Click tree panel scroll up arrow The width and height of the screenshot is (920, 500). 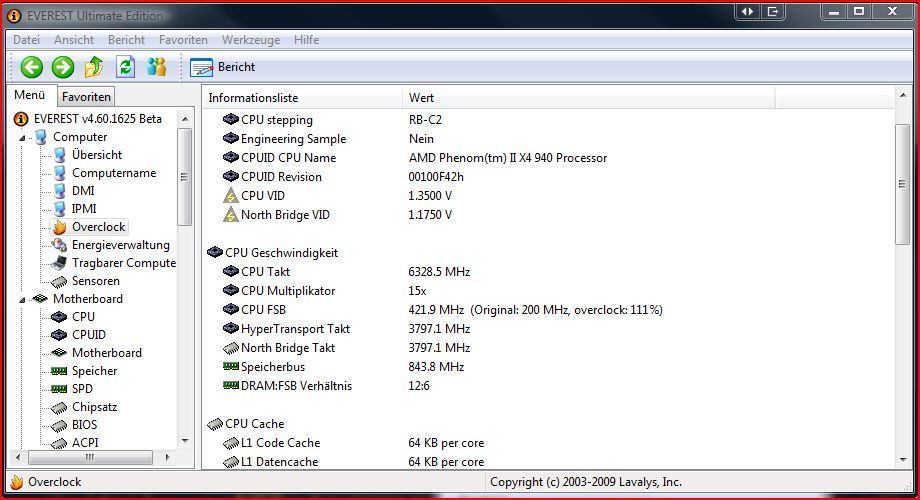(x=185, y=119)
